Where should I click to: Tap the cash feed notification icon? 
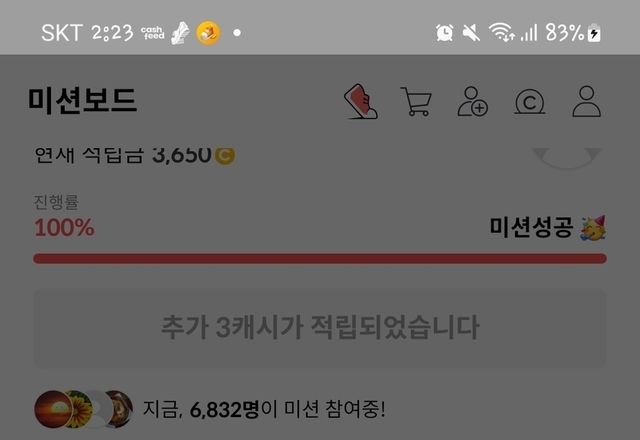click(153, 33)
